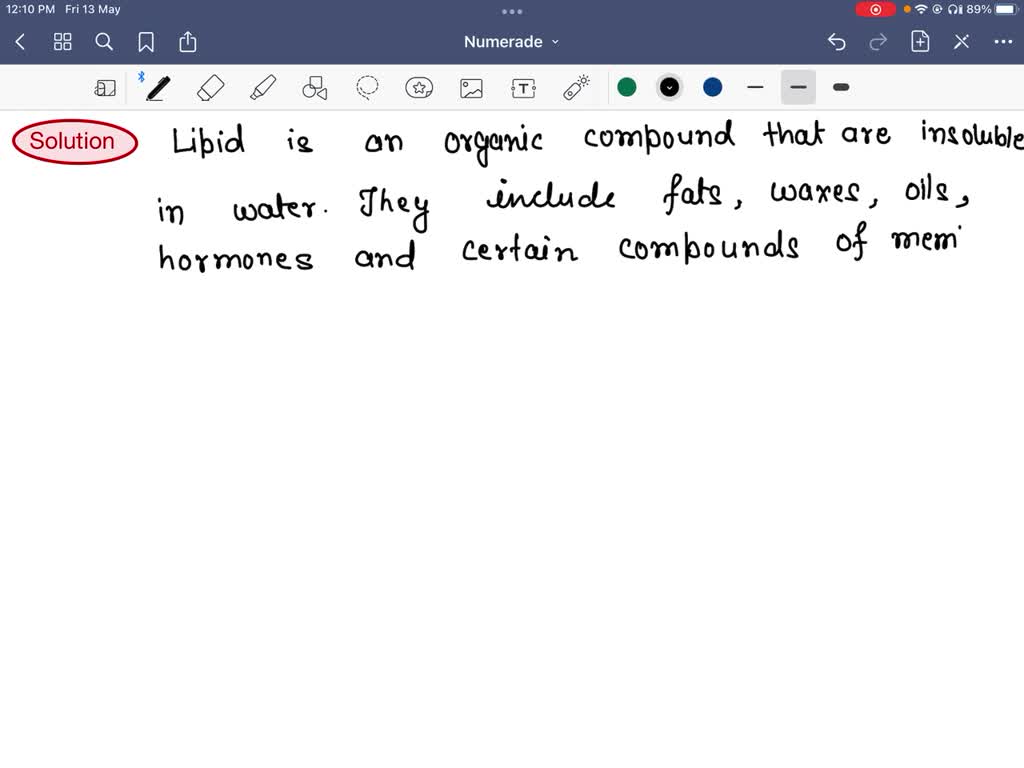The width and height of the screenshot is (1024, 768).
Task: Select the Pen tool
Action: 156,88
